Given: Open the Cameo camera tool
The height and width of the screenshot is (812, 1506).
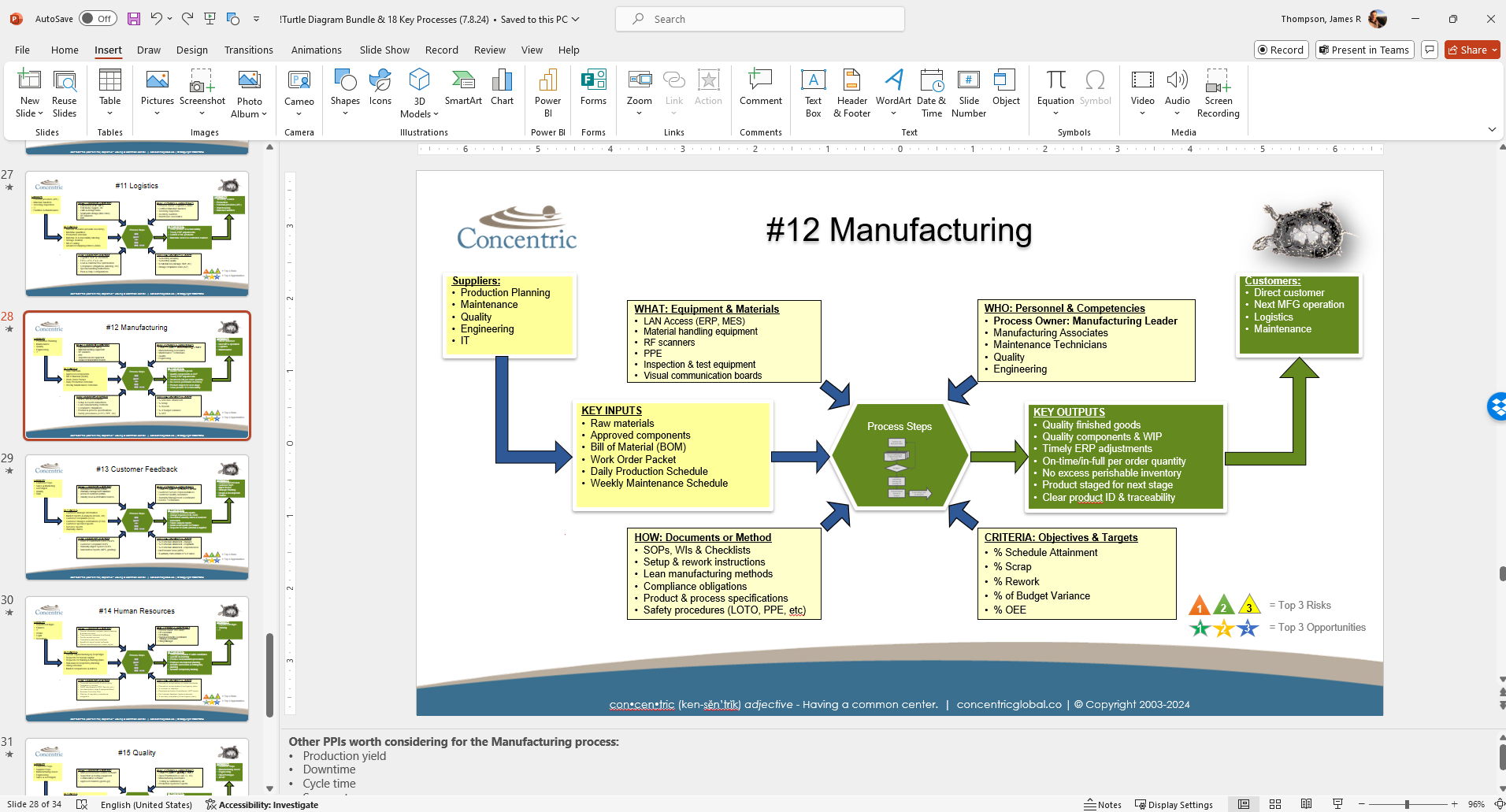Looking at the screenshot, I should coord(299,93).
